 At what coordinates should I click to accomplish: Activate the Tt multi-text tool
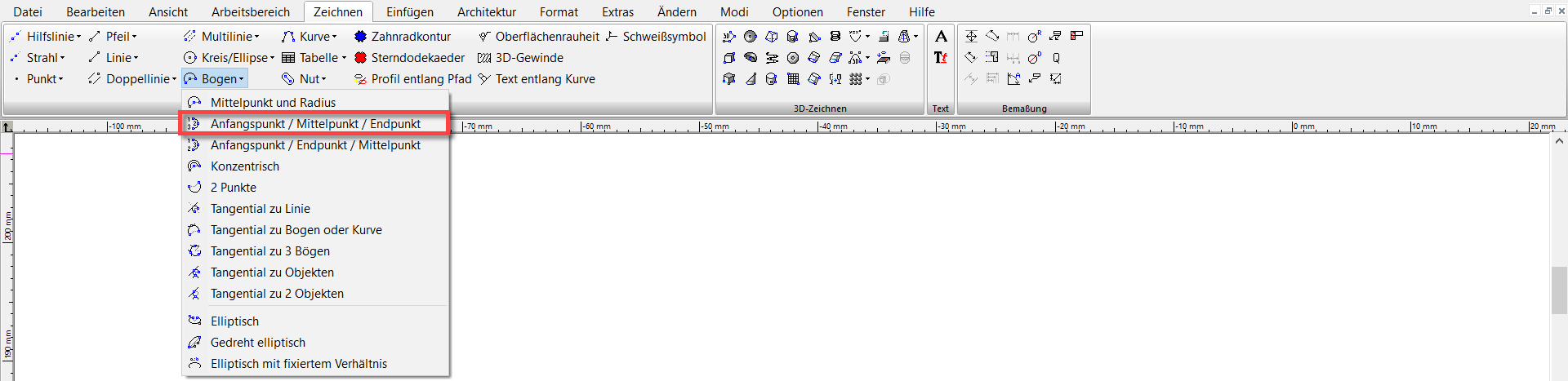941,58
